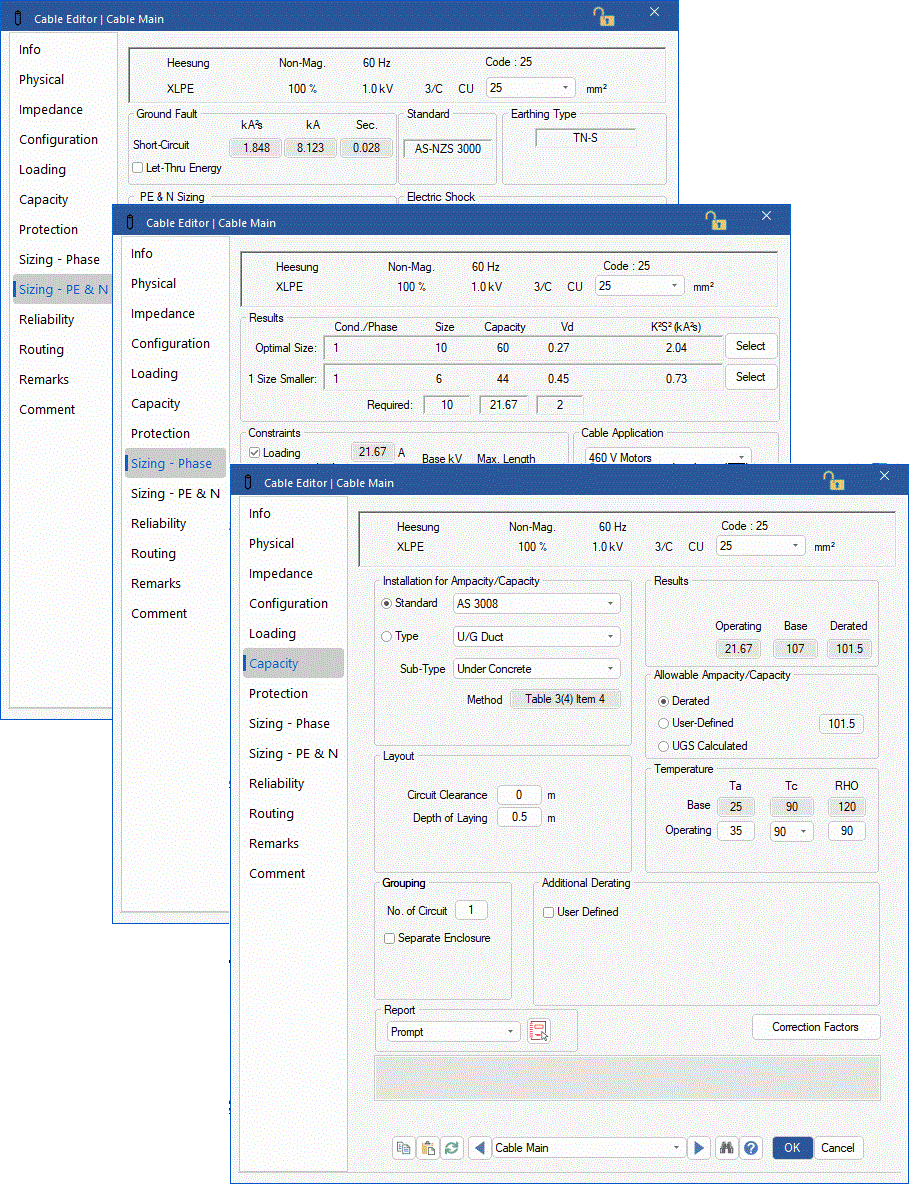Select the UGS Calculated ampacity option
This screenshot has width=914, height=1190.
pos(663,746)
